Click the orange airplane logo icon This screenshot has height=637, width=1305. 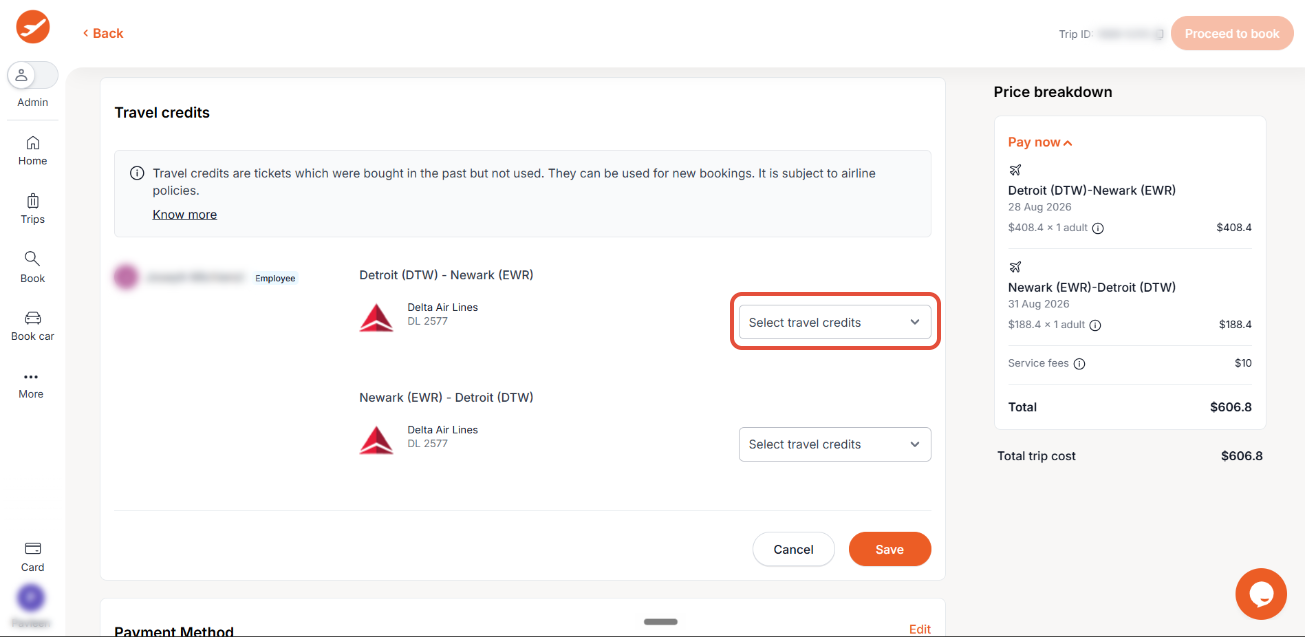(33, 27)
